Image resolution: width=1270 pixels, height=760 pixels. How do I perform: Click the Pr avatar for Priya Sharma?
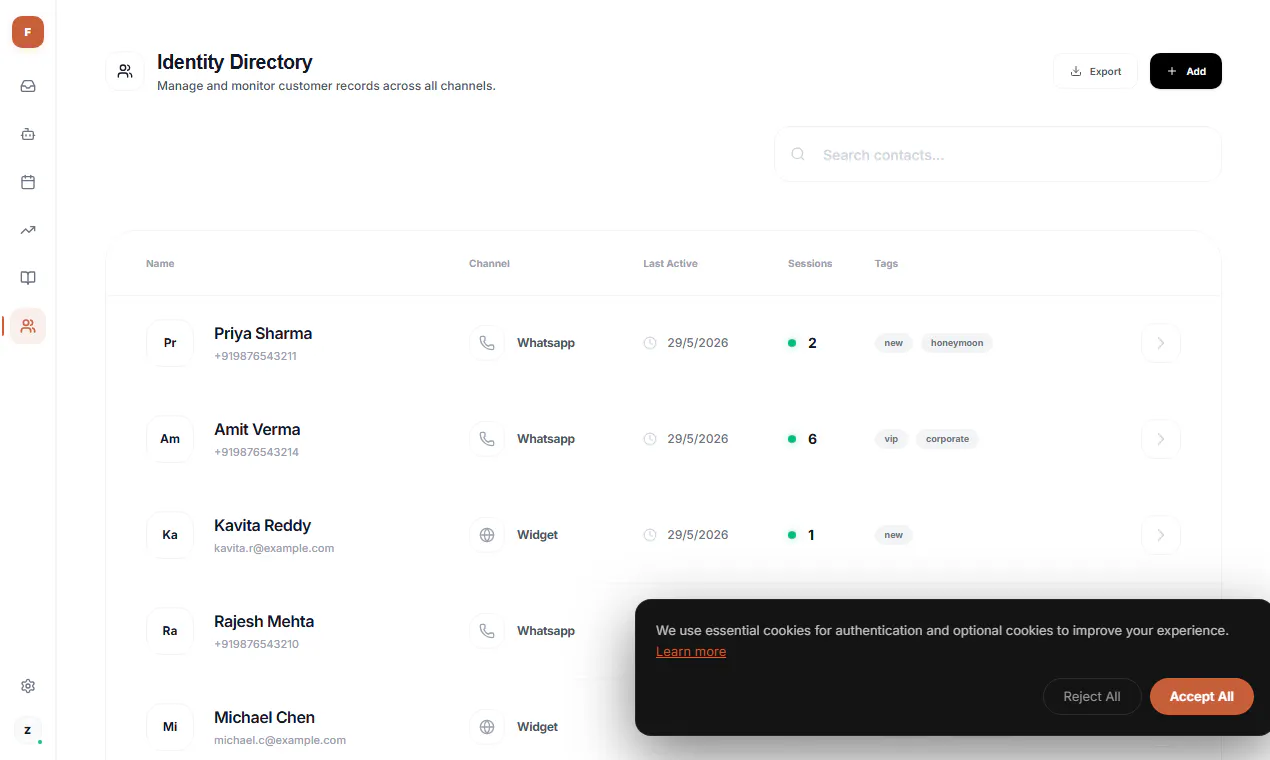coord(170,343)
